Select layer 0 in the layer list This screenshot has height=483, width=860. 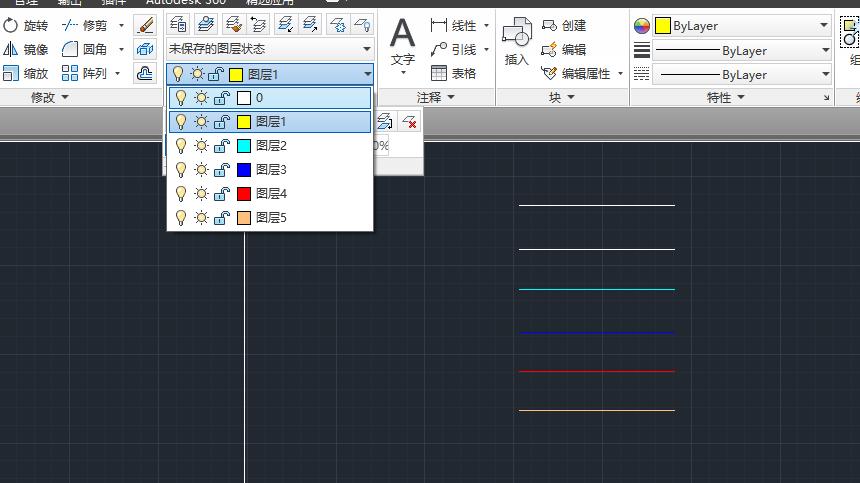pyautogui.click(x=260, y=98)
